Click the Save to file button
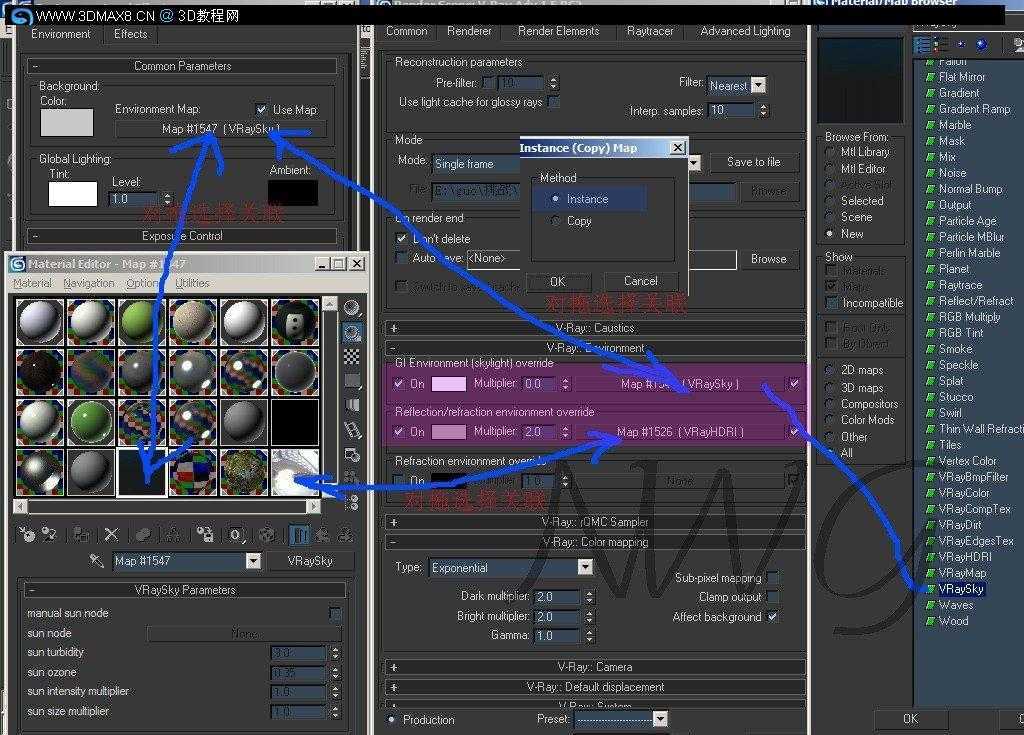The height and width of the screenshot is (735, 1024). point(754,162)
